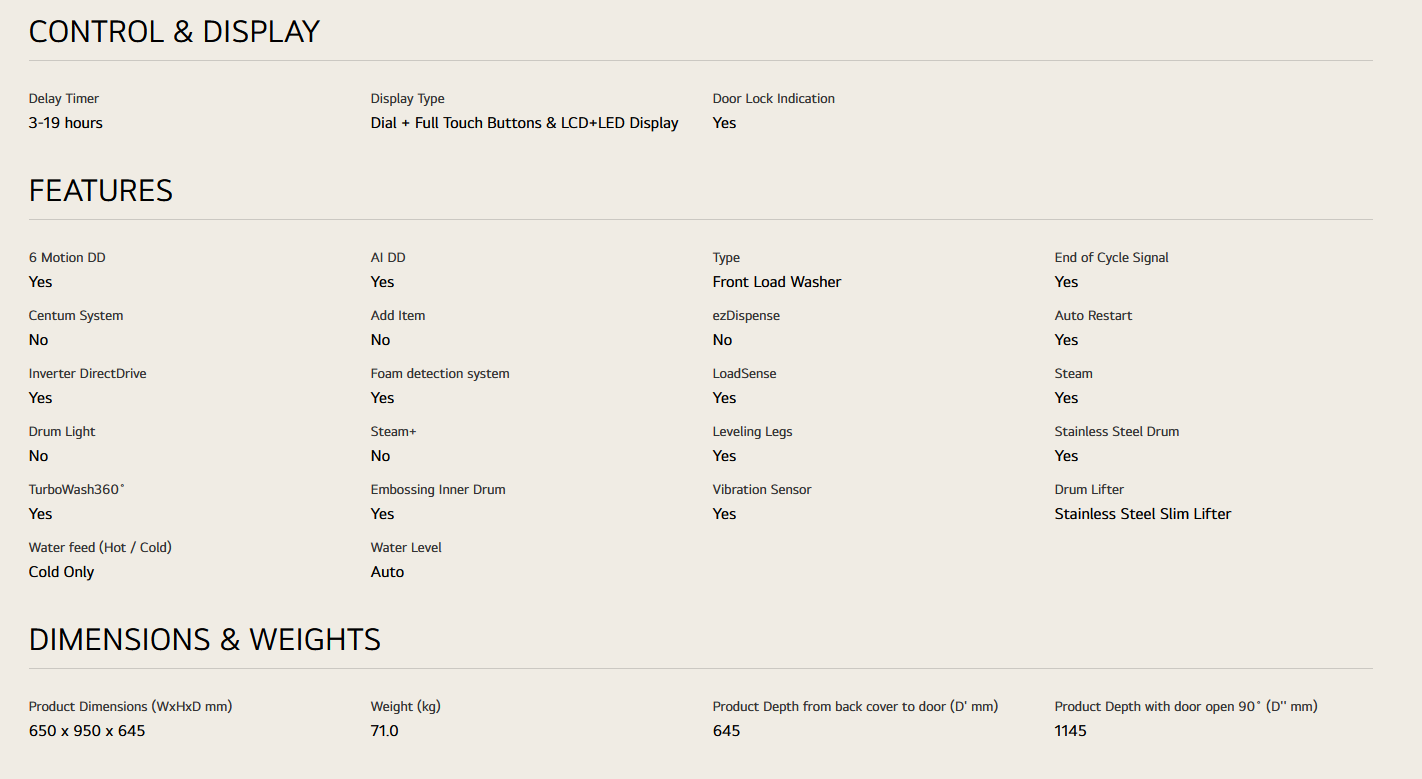Click the Front Load Washer value
Screen dimensions: 1422x779
coord(776,282)
